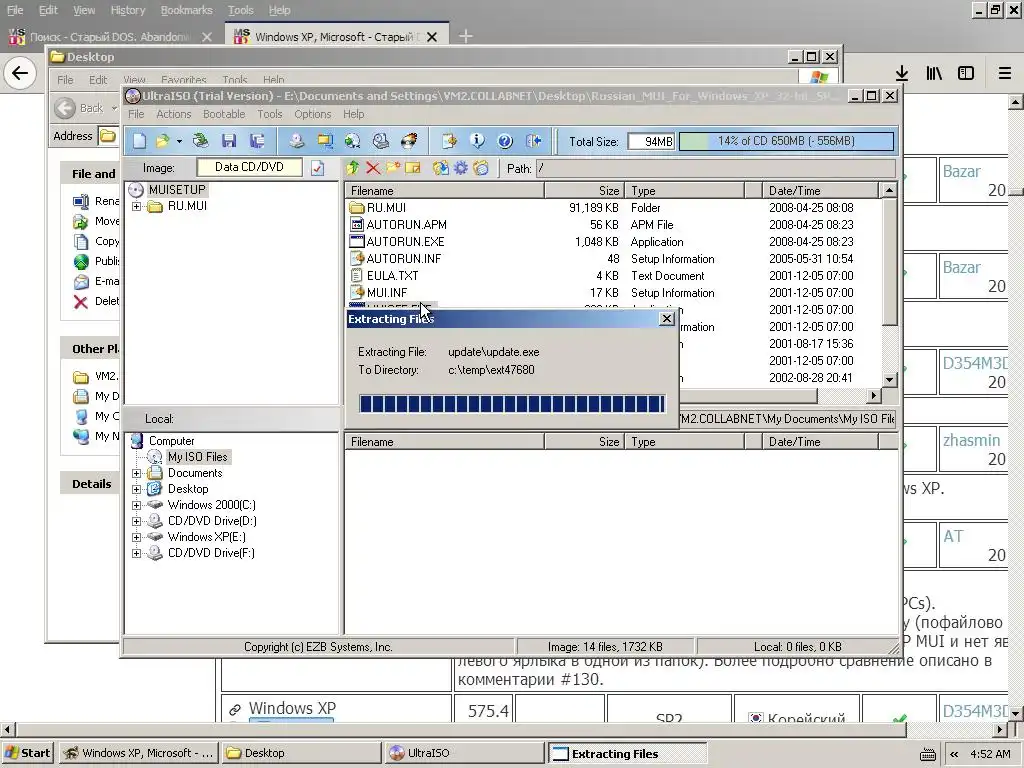Click the Type column header in local list

point(684,442)
